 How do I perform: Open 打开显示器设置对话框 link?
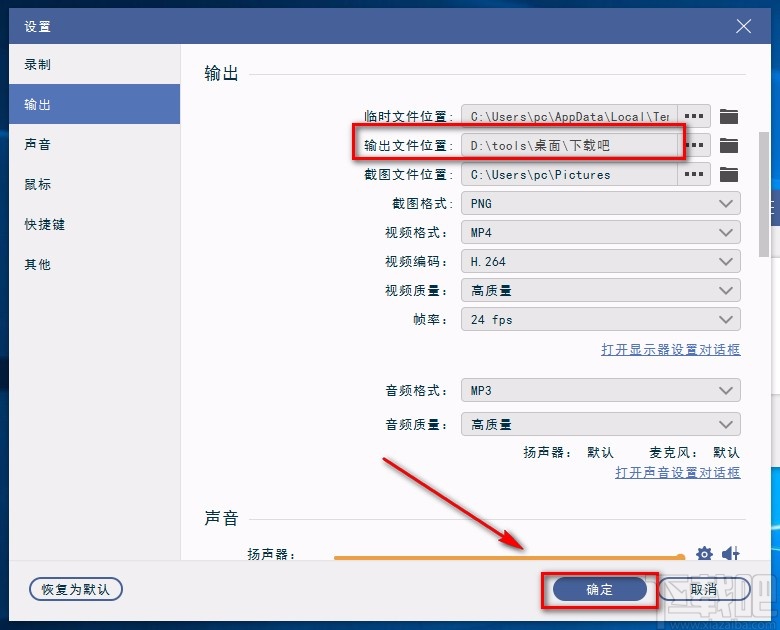[x=671, y=349]
